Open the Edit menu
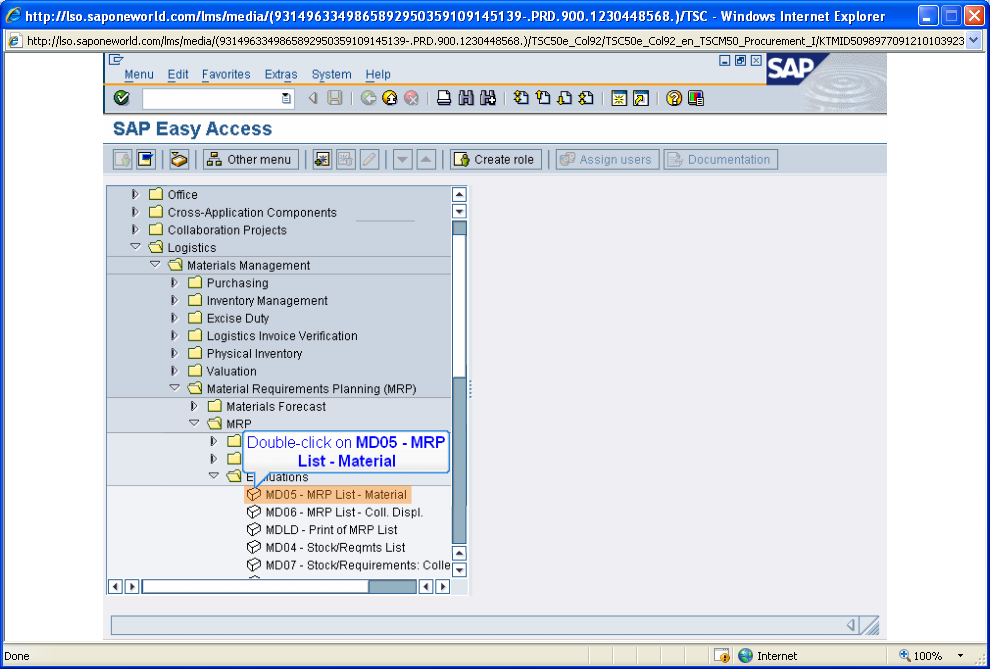990x669 pixels. tap(178, 74)
